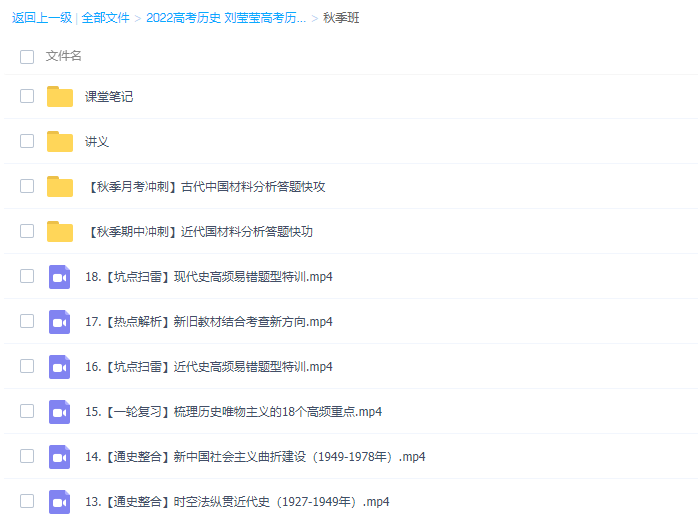
Task: Tick the checkbox for file 14 新中国社会主义曲折建设
Action: 27,457
